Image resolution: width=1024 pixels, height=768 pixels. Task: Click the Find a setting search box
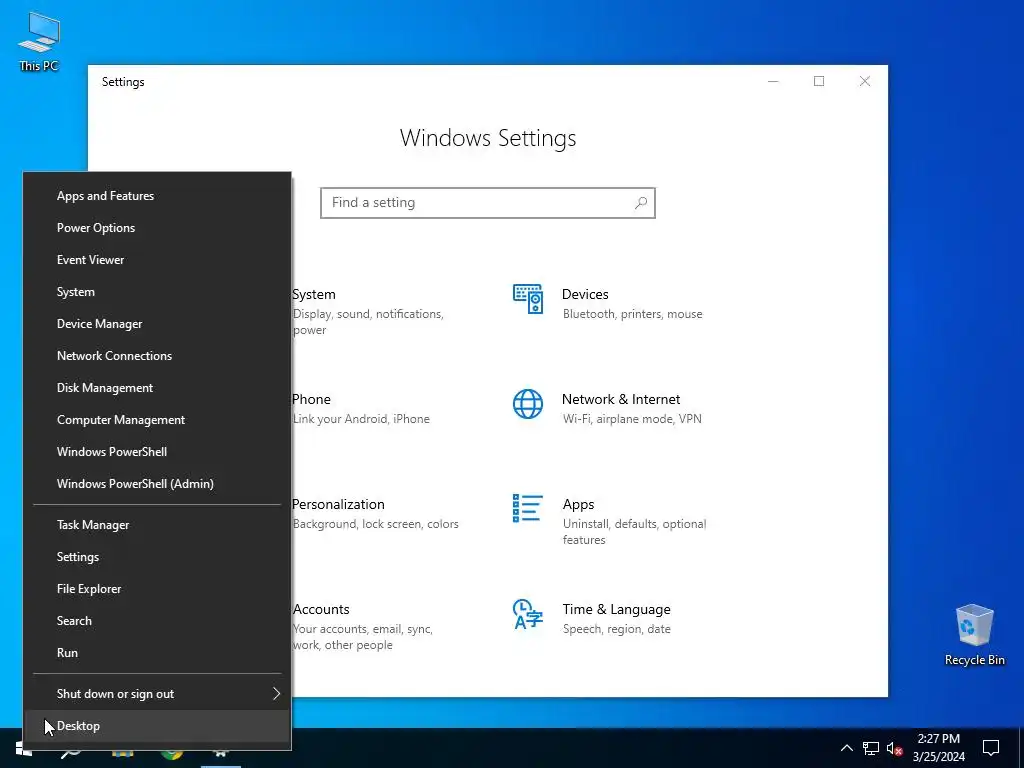(488, 203)
